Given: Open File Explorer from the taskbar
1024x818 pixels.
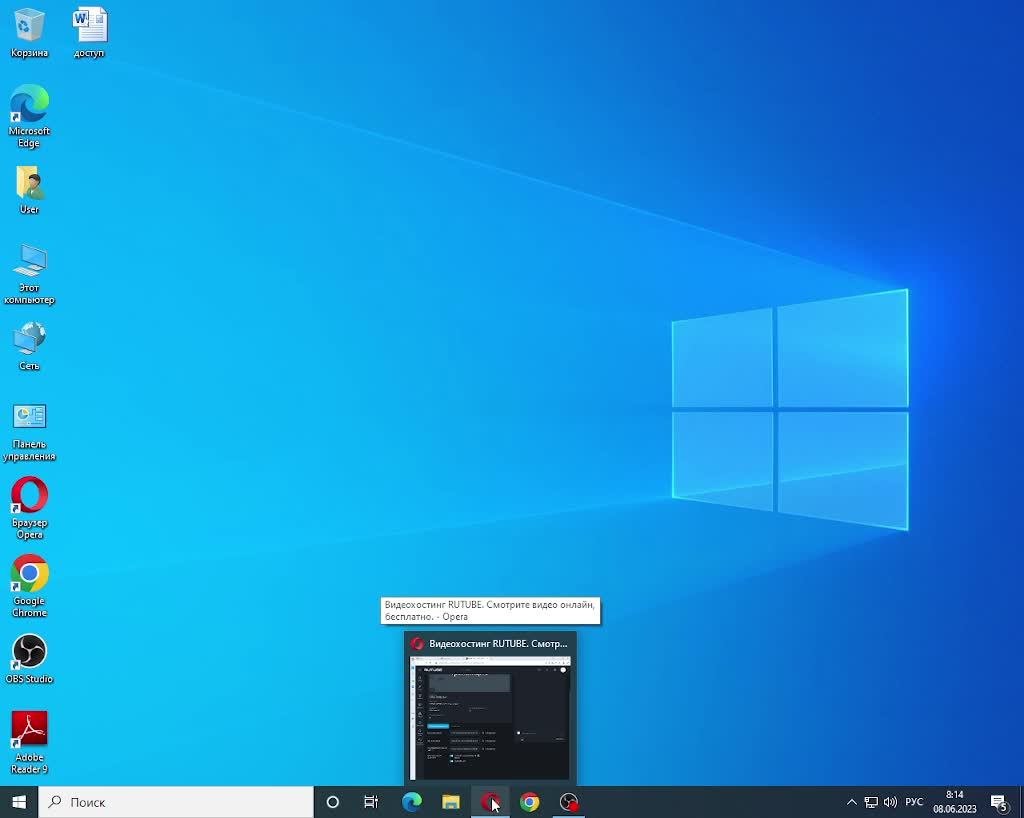Looking at the screenshot, I should coord(451,802).
